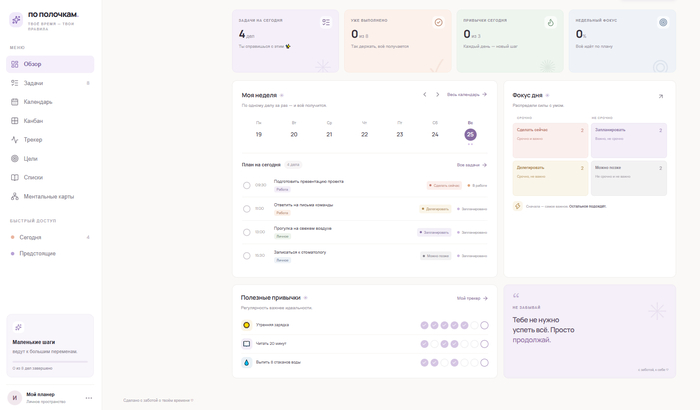
Task: Open Обзор in the sidebar
Action: (x=50, y=64)
